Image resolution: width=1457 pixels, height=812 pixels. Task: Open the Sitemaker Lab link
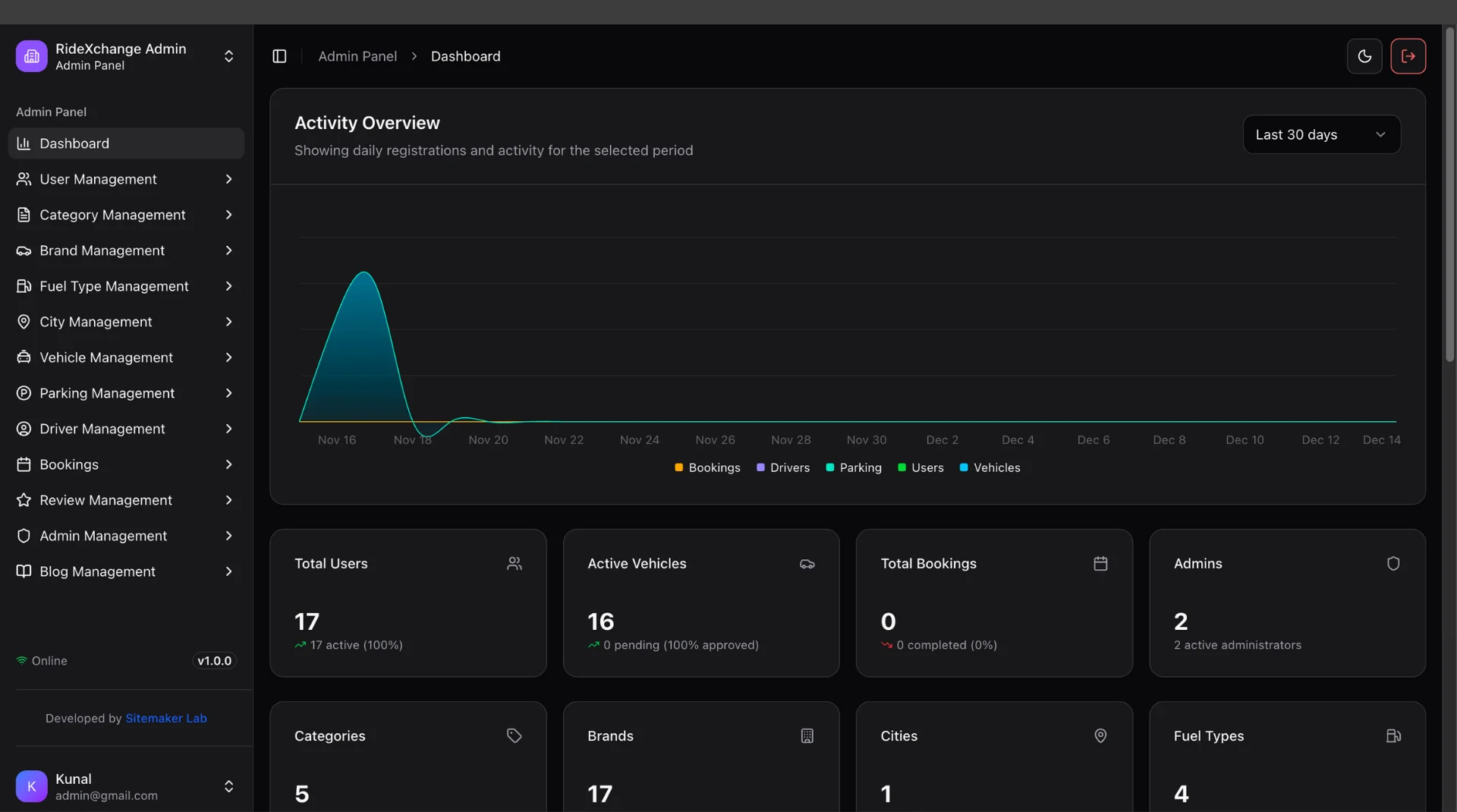click(x=166, y=718)
